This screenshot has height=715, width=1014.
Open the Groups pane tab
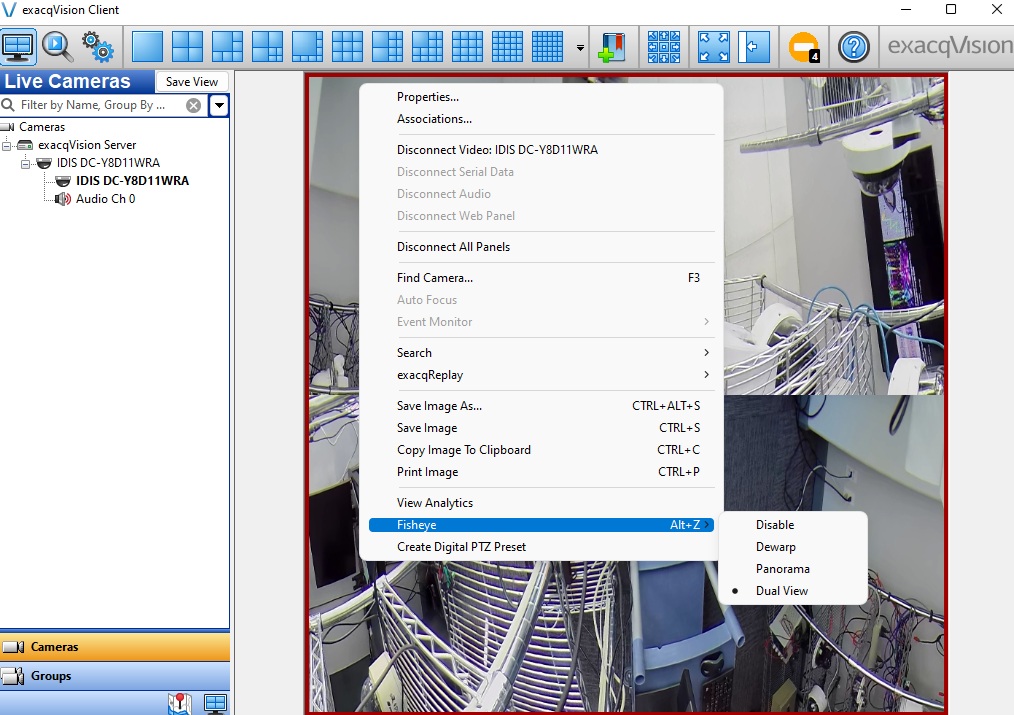point(114,676)
